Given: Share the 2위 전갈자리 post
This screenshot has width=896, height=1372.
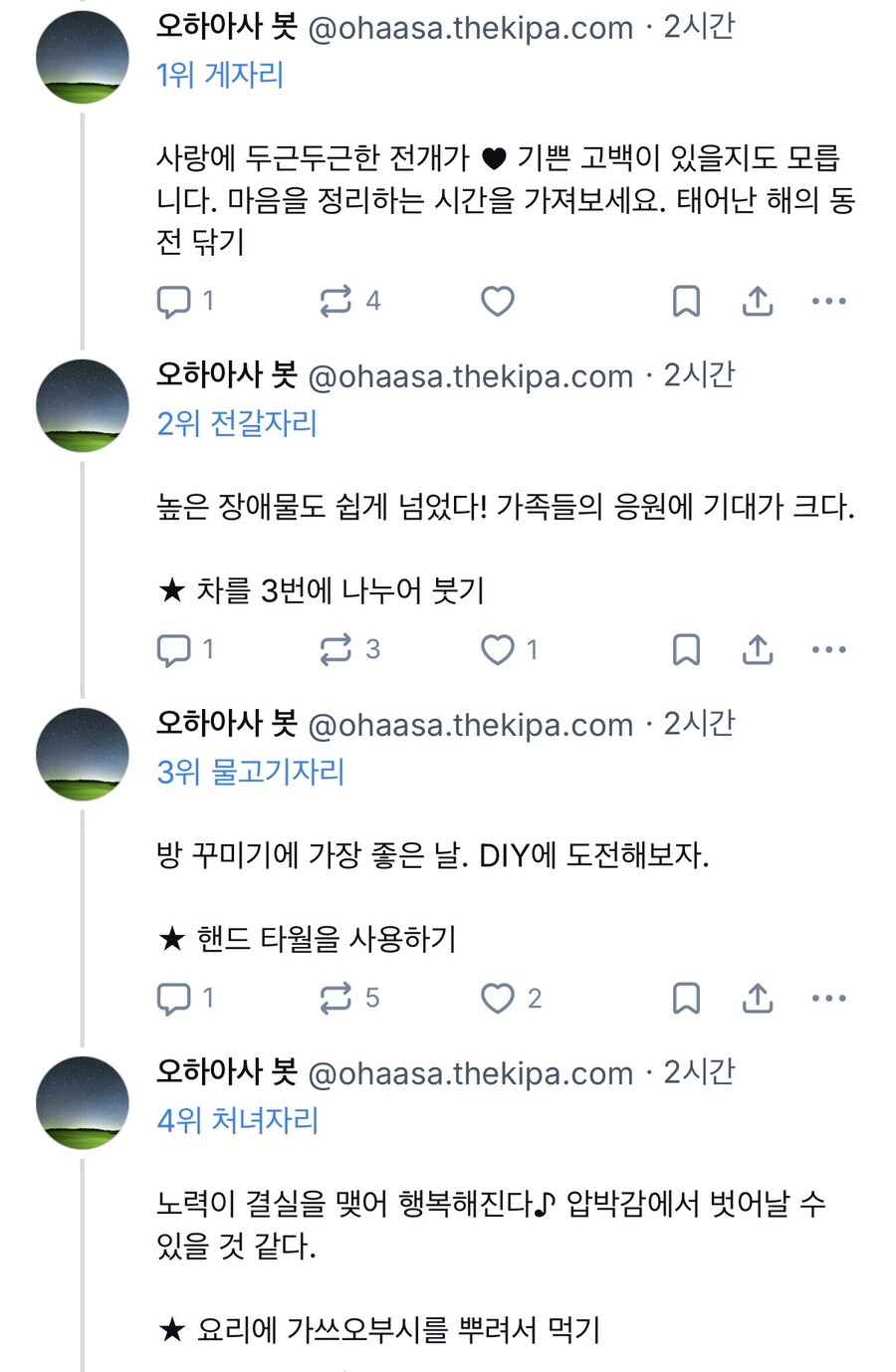Looking at the screenshot, I should [758, 649].
